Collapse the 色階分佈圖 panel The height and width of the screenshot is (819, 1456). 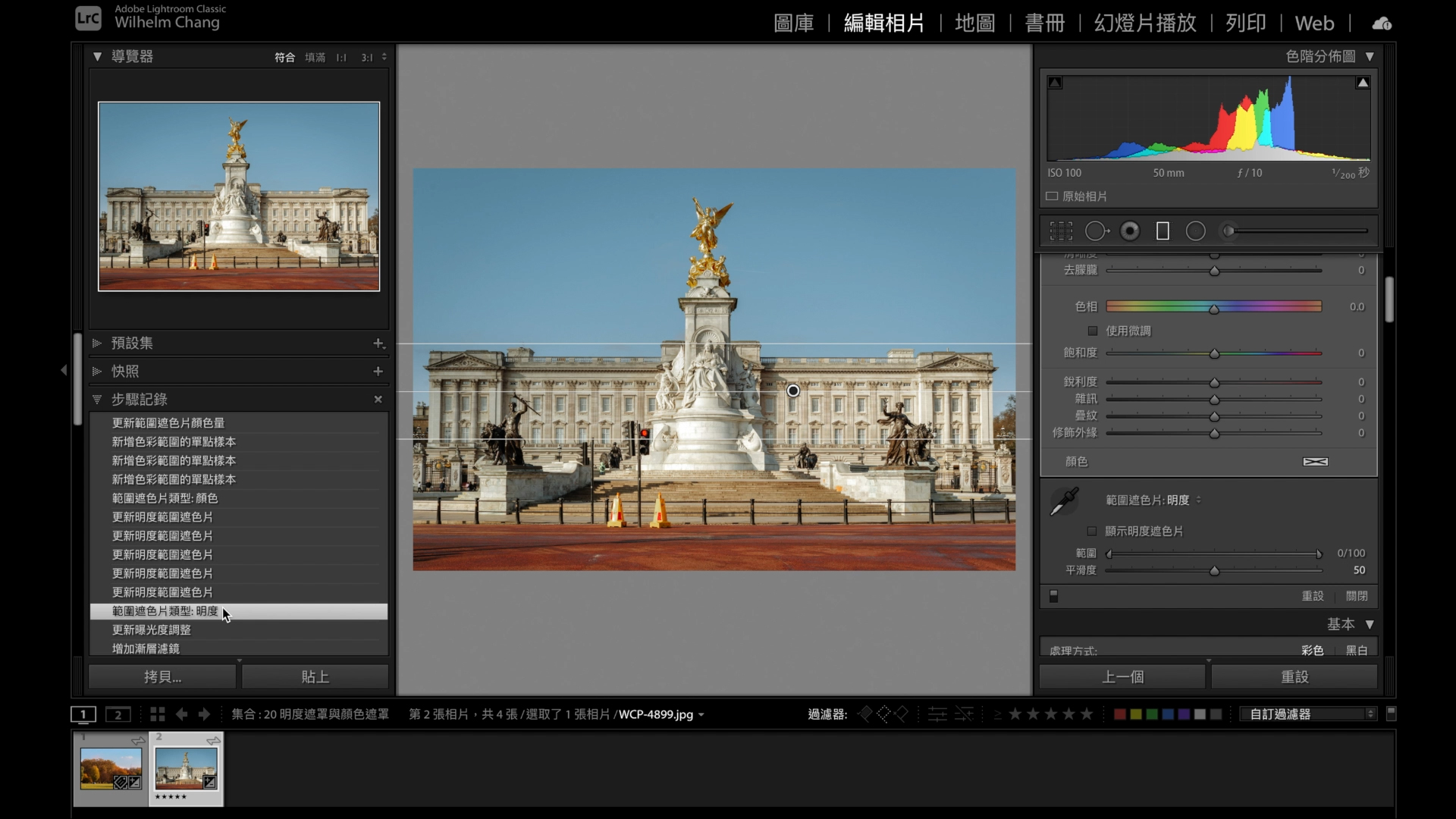(x=1370, y=57)
